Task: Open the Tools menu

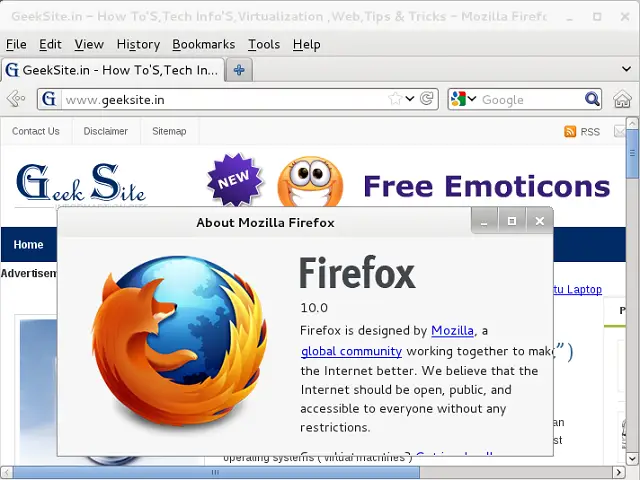Action: (264, 44)
